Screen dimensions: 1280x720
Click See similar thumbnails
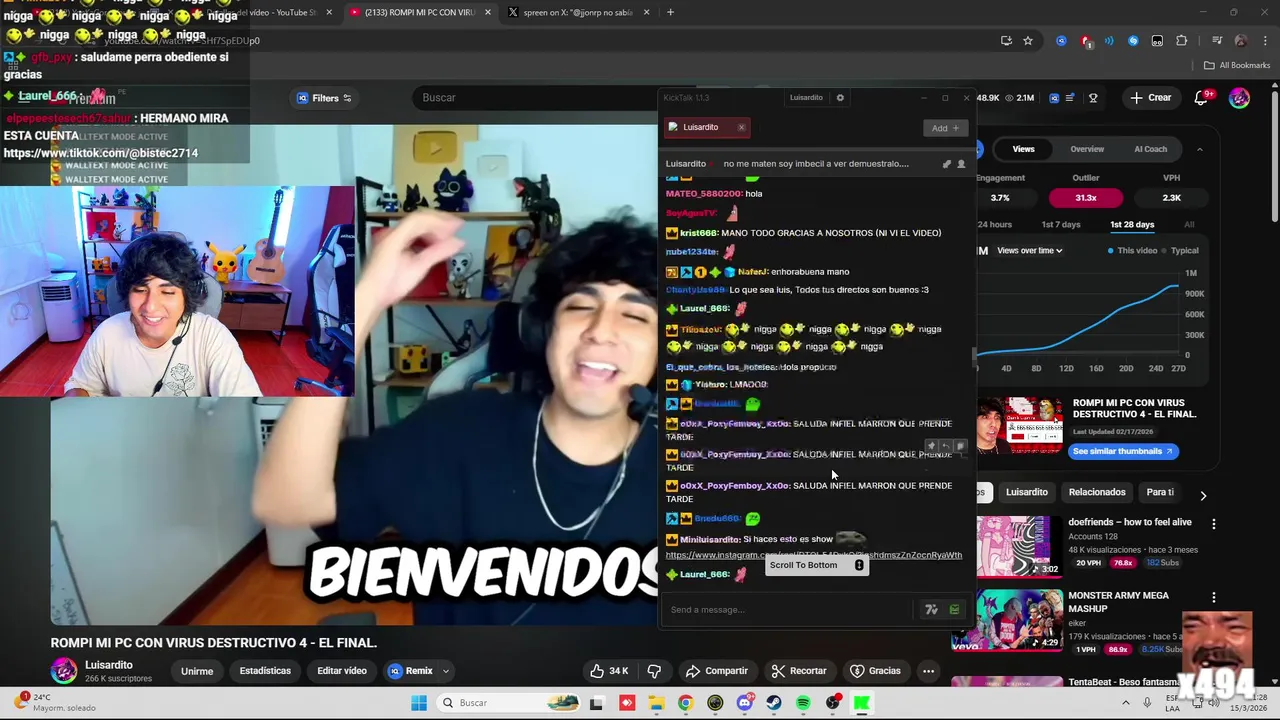[x=1122, y=451]
